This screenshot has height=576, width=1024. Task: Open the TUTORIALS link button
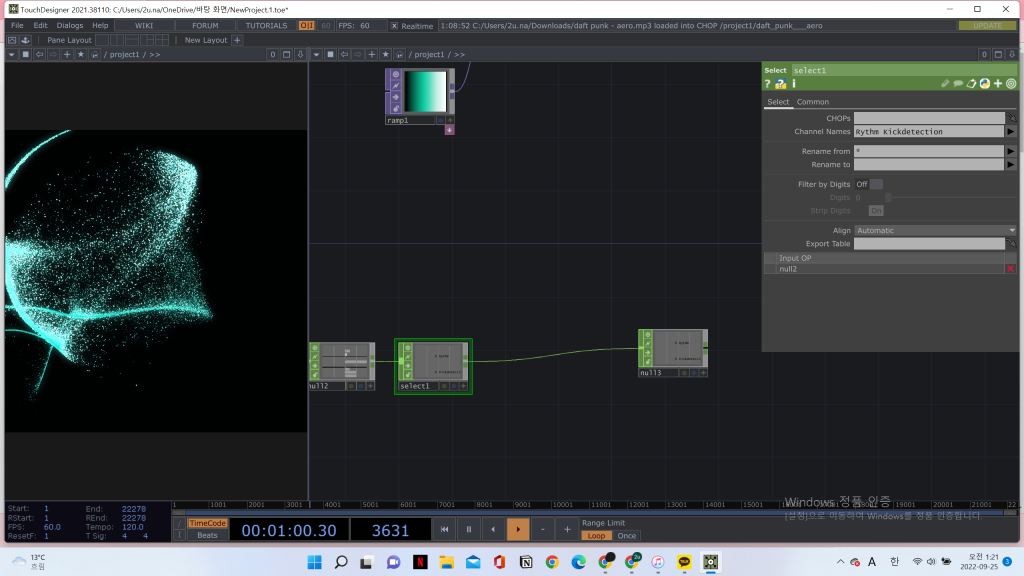266,25
